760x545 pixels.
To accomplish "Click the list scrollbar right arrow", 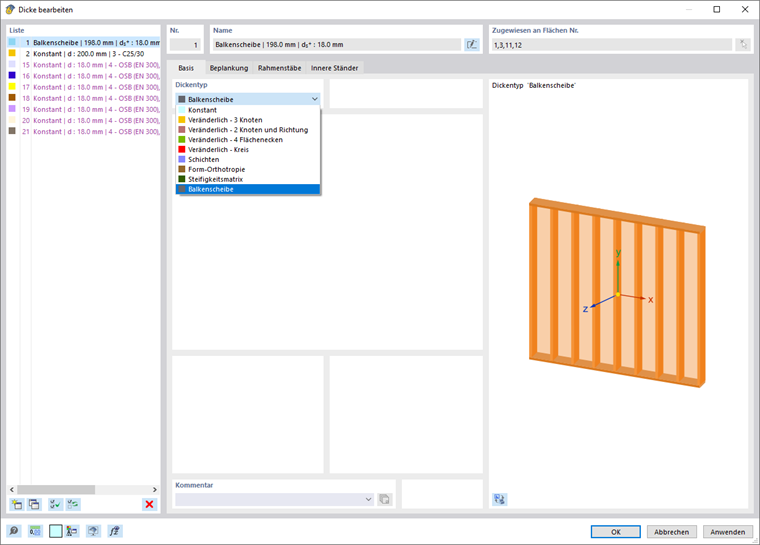I will click(x=155, y=490).
